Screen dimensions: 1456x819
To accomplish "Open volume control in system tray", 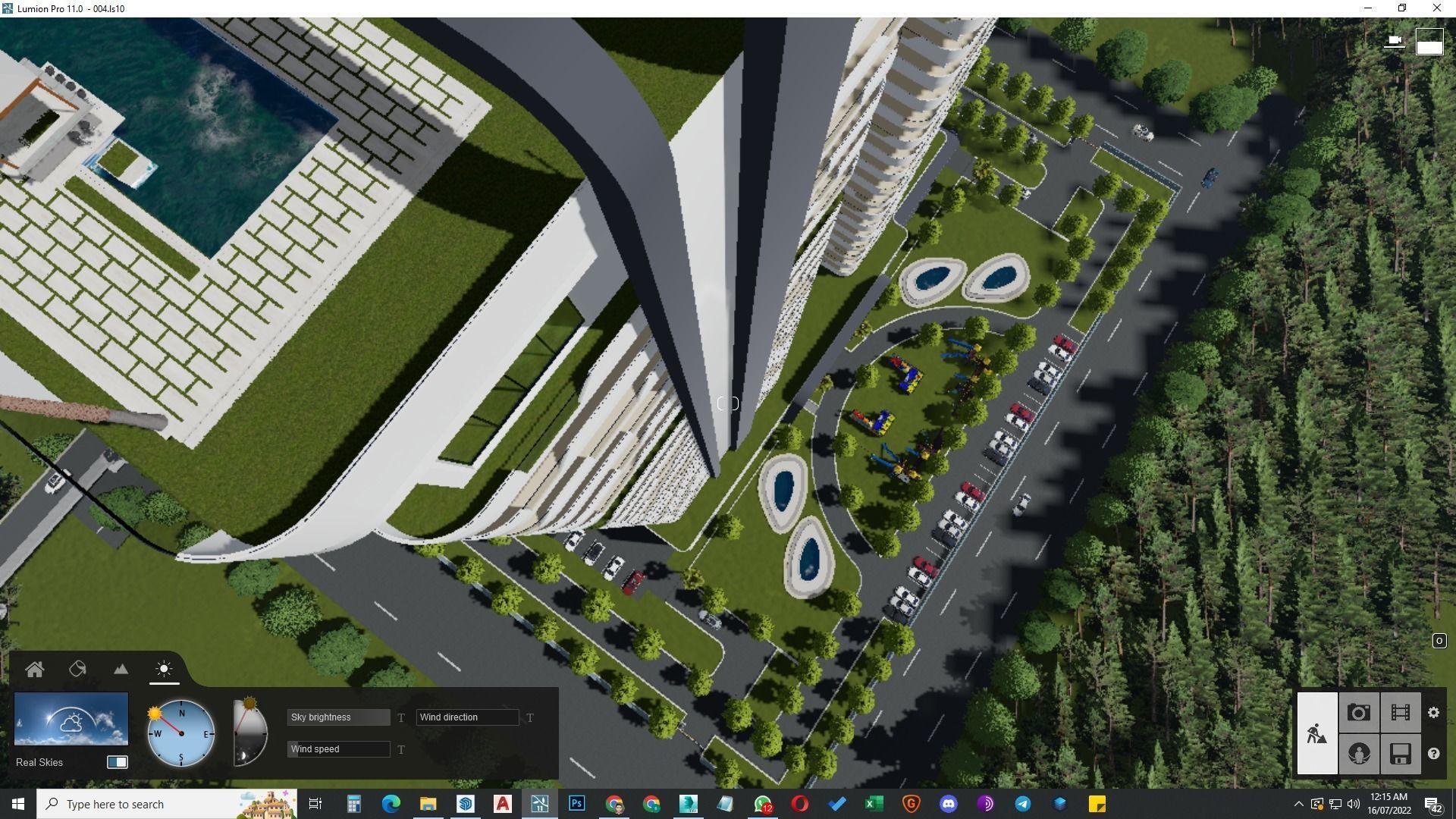I will point(1354,804).
